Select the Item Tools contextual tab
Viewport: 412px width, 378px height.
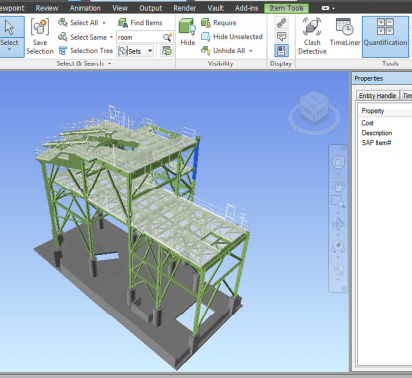pyautogui.click(x=286, y=8)
